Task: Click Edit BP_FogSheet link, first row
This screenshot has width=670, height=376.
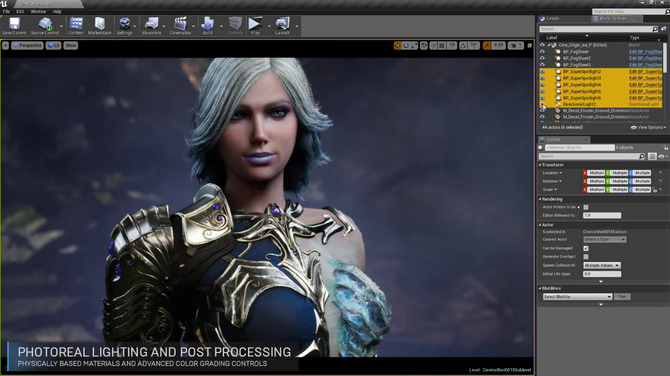Action: 645,52
